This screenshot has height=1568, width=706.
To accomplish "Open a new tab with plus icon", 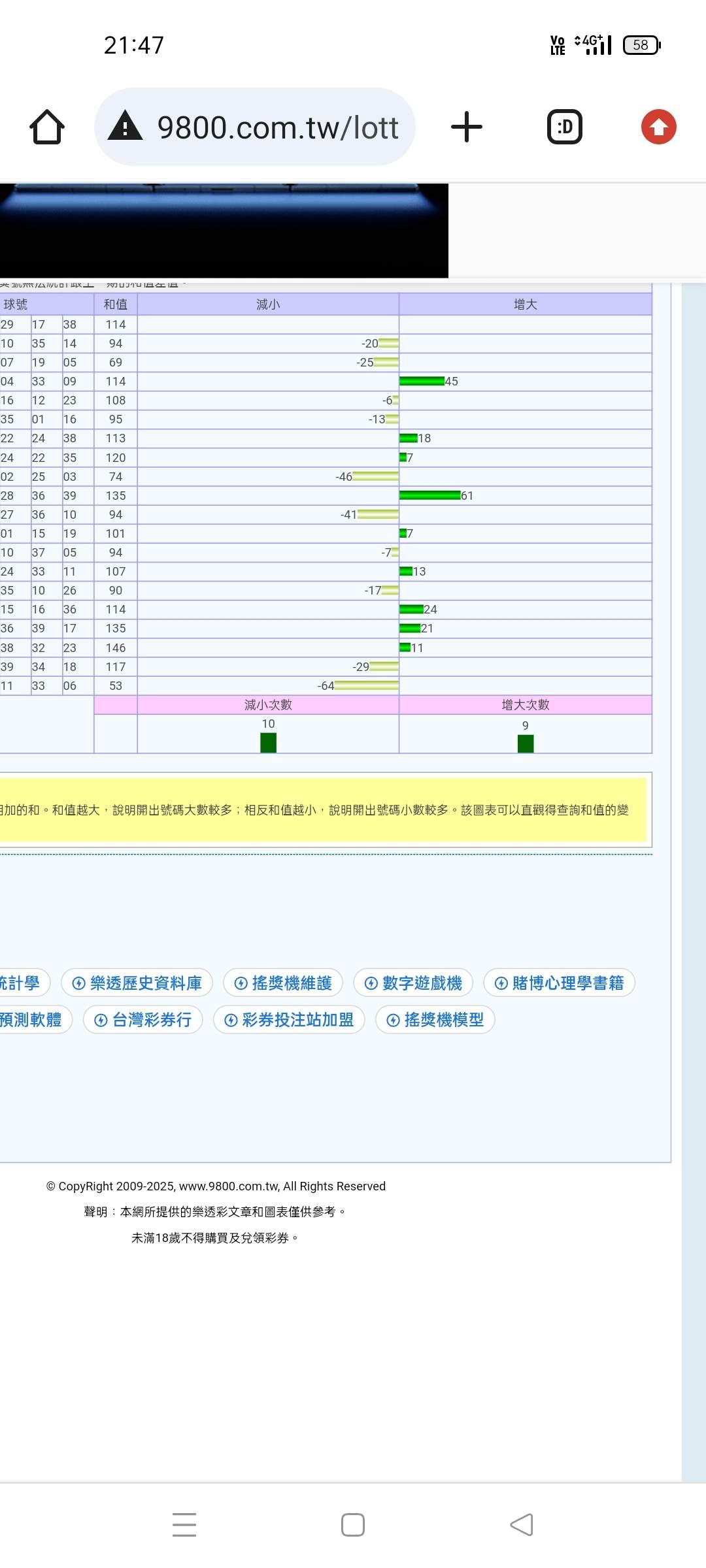I will [x=467, y=127].
